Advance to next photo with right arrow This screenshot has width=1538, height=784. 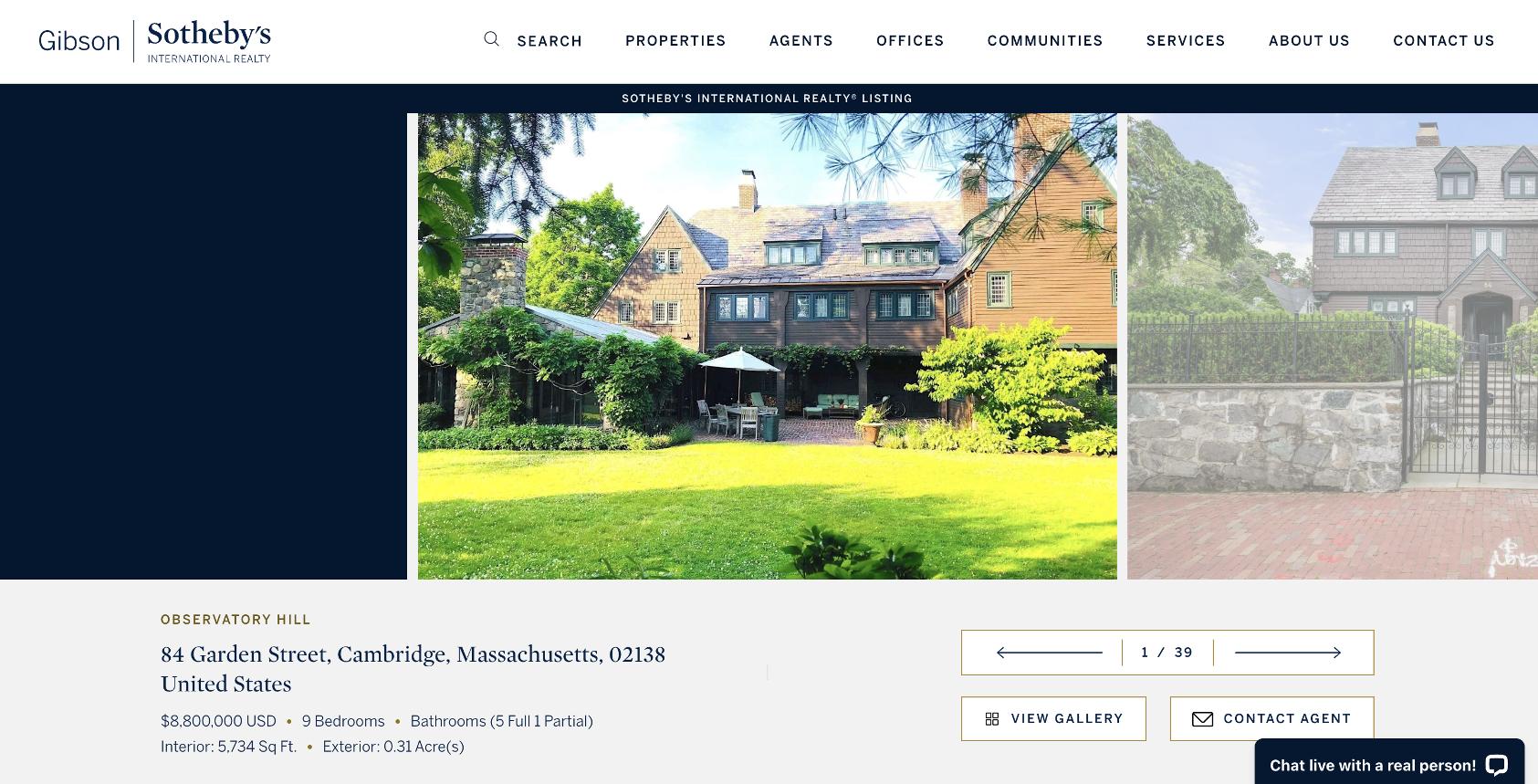1288,653
